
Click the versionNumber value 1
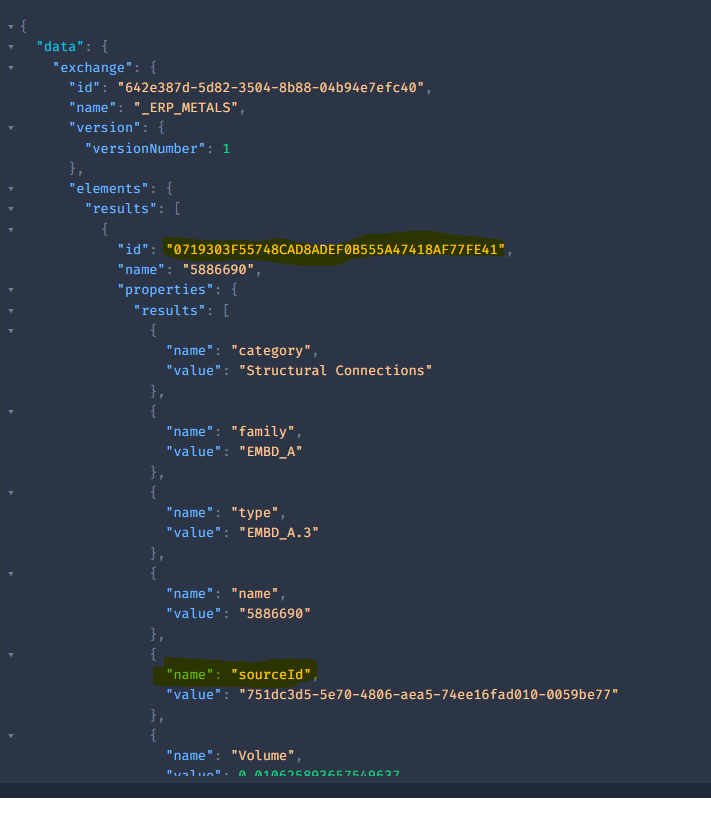[226, 148]
